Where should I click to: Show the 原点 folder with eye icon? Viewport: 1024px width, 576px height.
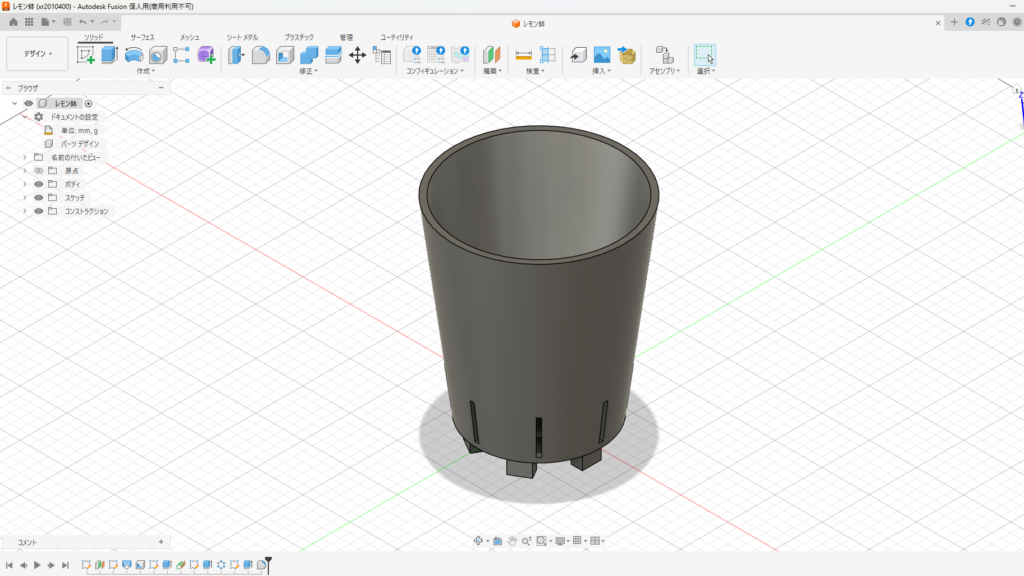click(x=39, y=171)
